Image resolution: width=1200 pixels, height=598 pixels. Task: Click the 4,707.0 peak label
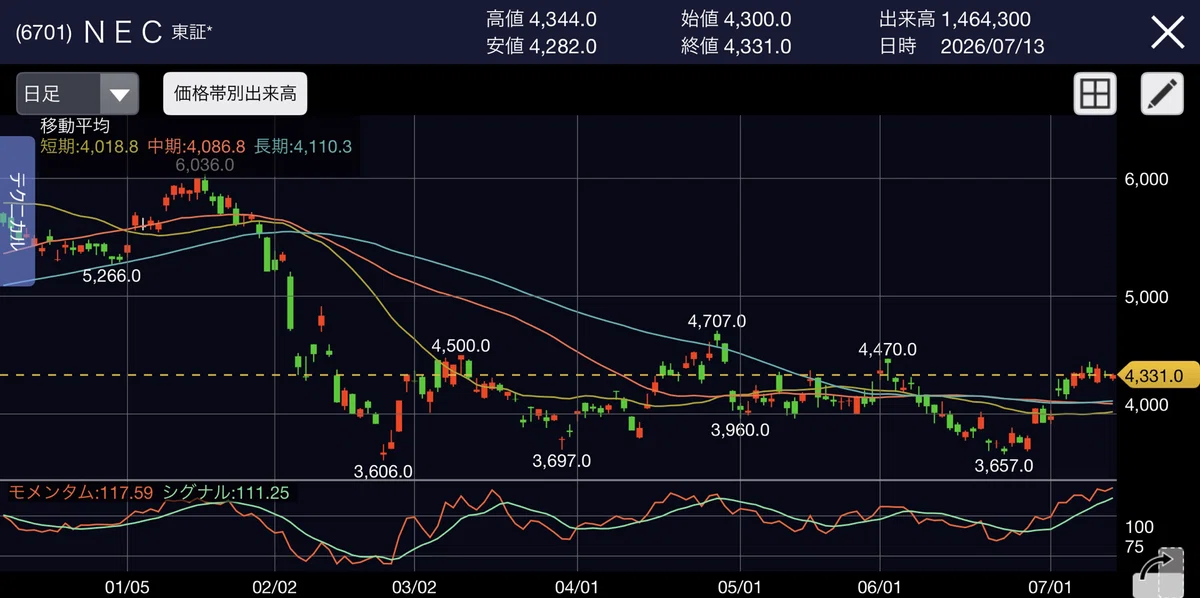click(x=717, y=321)
